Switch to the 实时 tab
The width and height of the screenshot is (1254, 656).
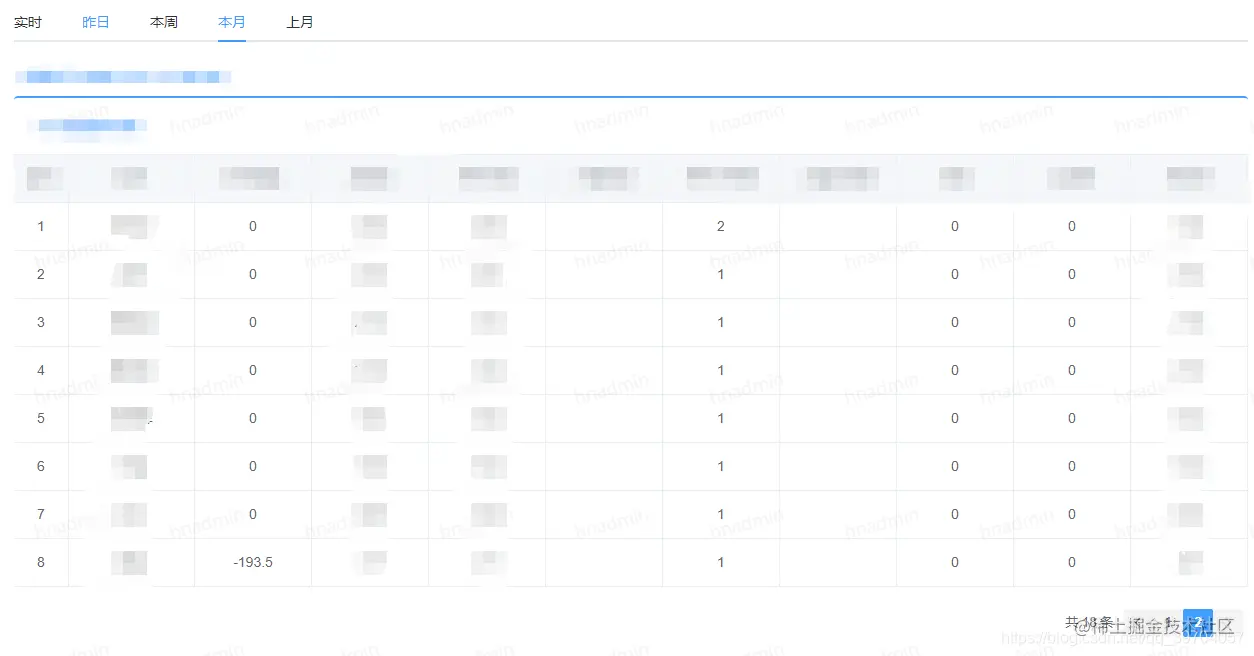[x=28, y=22]
